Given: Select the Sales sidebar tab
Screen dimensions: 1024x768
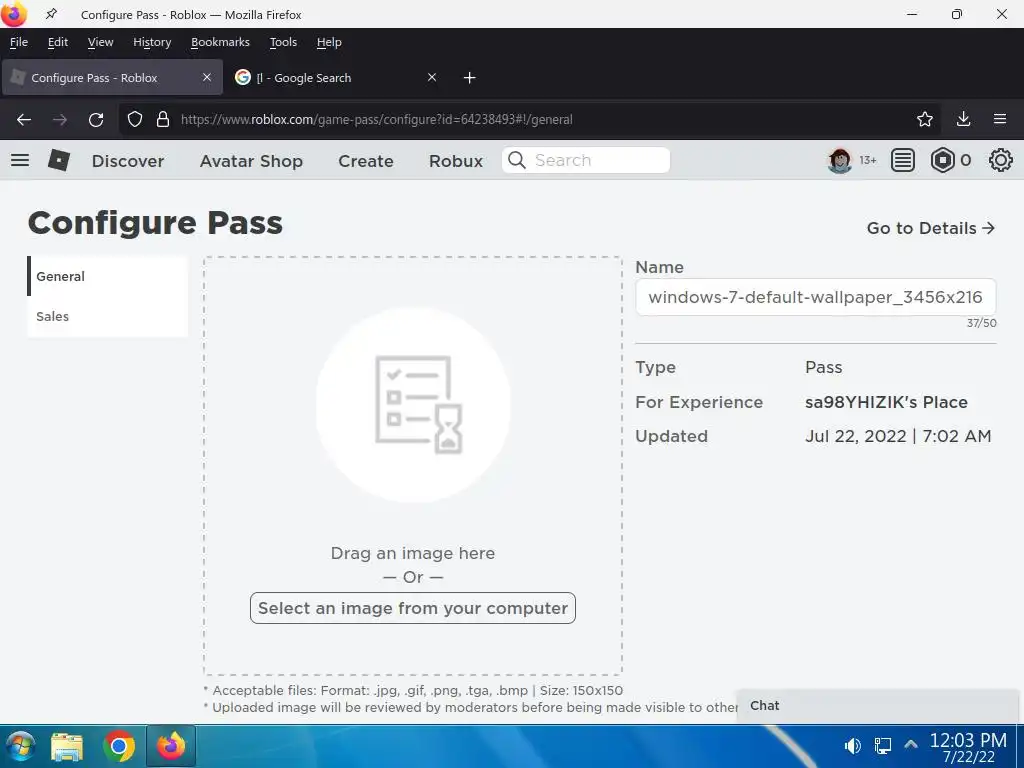Looking at the screenshot, I should coord(107,316).
